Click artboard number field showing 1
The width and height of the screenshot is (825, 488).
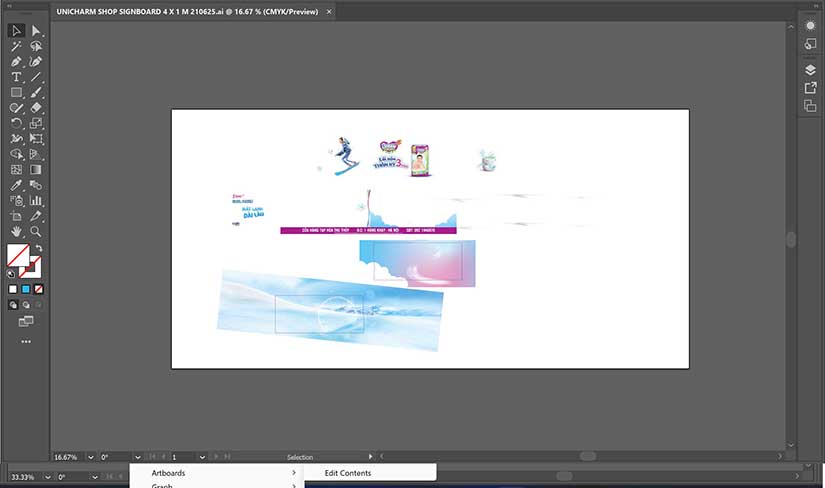tap(183, 457)
